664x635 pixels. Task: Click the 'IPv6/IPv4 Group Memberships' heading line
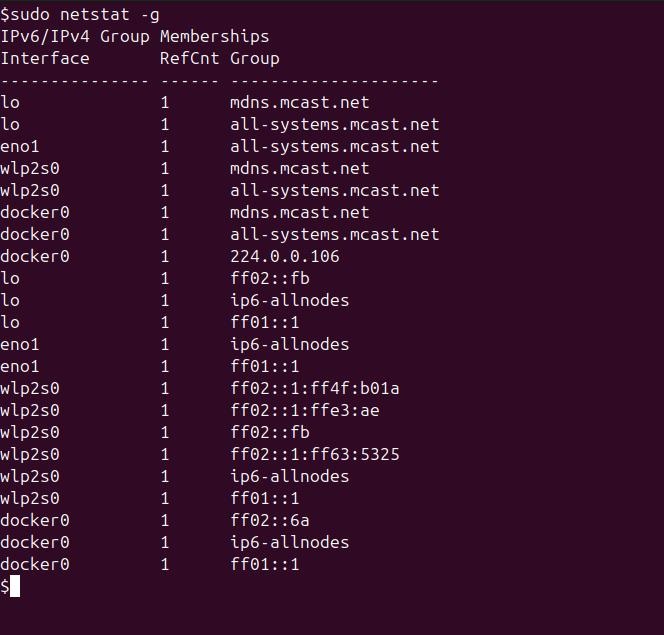pos(135,36)
